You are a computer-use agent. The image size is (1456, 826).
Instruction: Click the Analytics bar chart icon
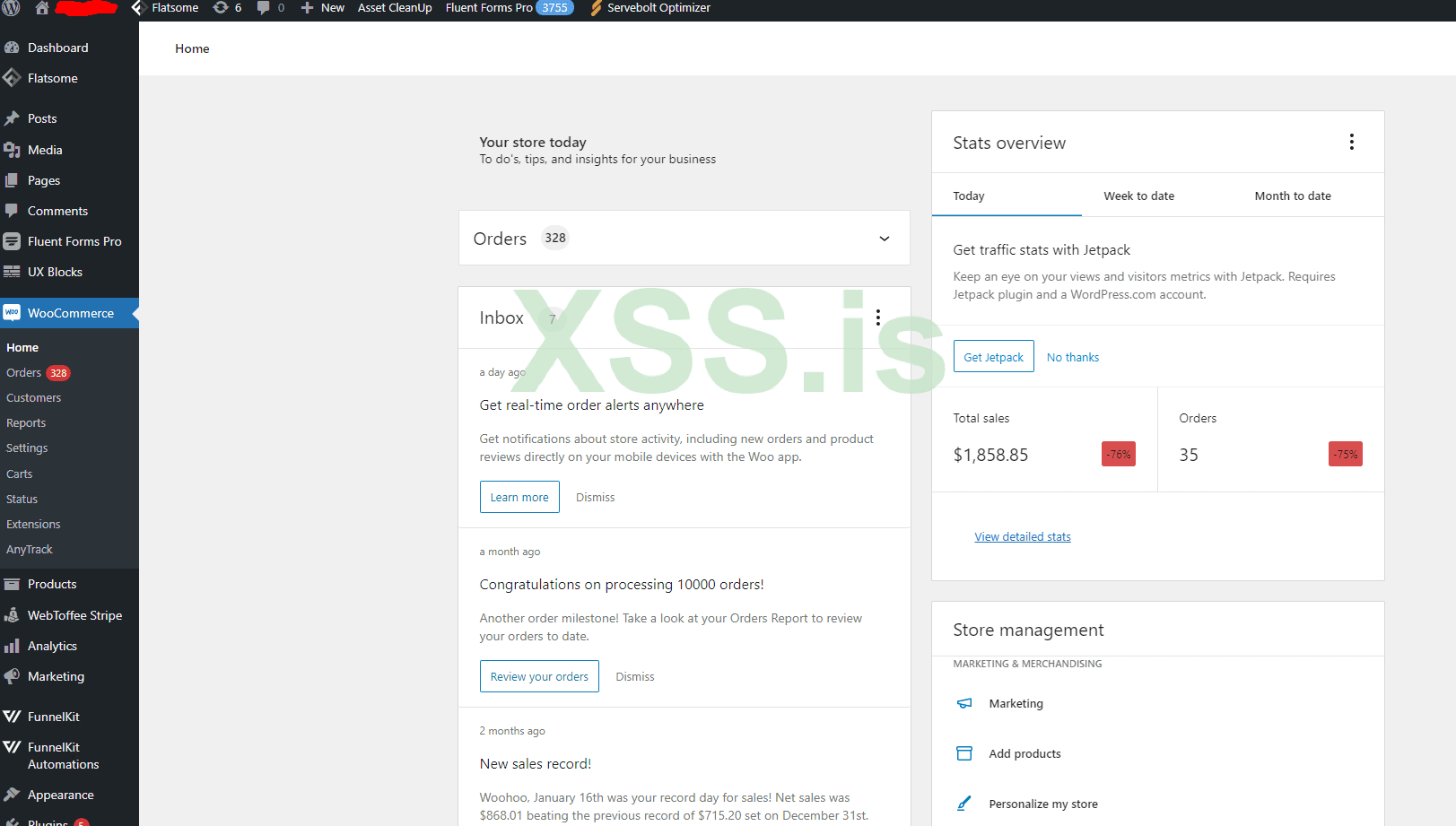tap(12, 646)
